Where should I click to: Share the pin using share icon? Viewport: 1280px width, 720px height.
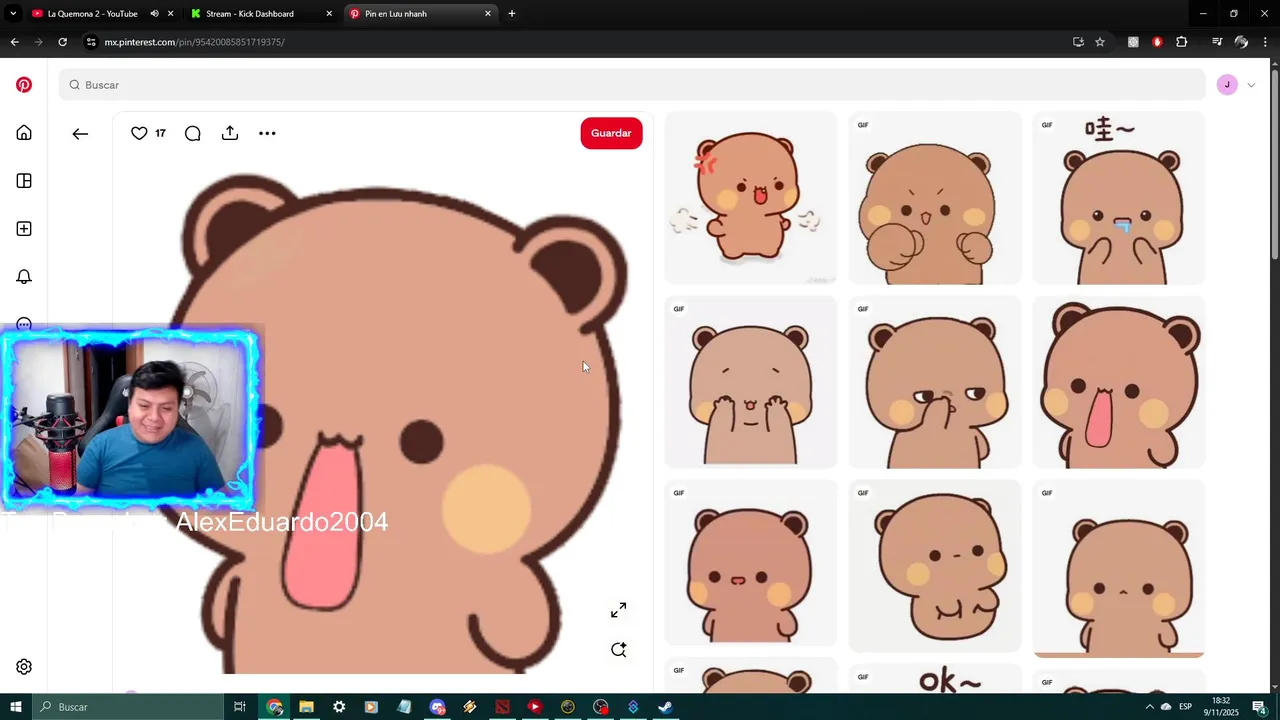(x=230, y=133)
